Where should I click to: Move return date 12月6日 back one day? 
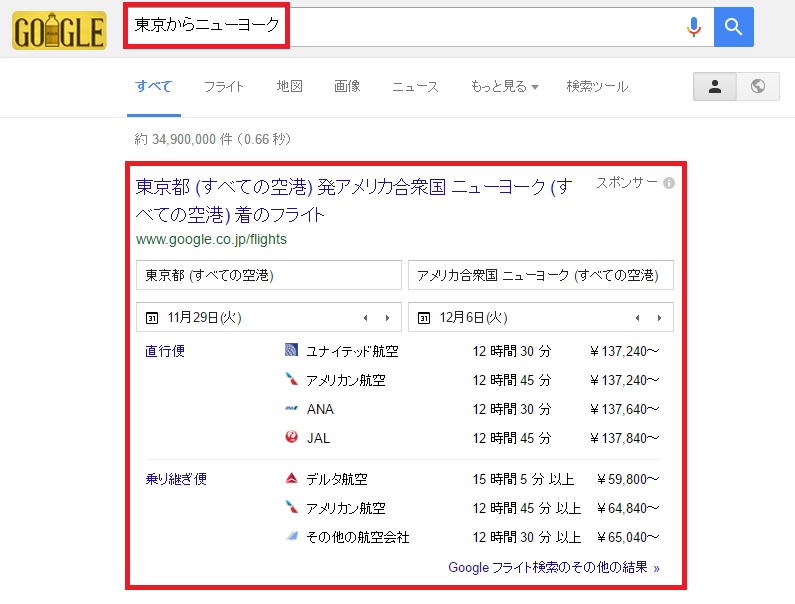(637, 318)
